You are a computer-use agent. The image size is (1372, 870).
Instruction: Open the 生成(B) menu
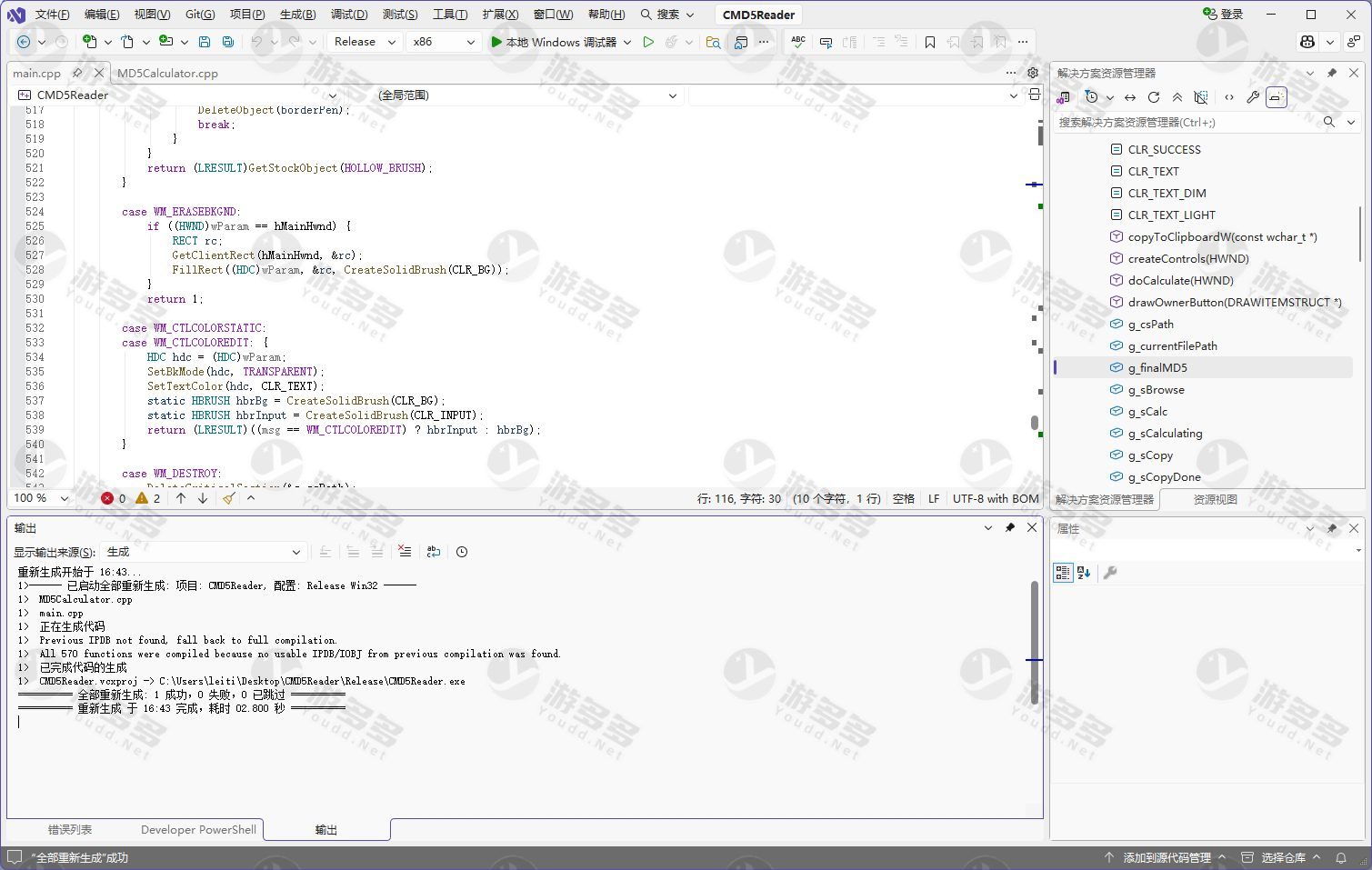click(x=297, y=15)
